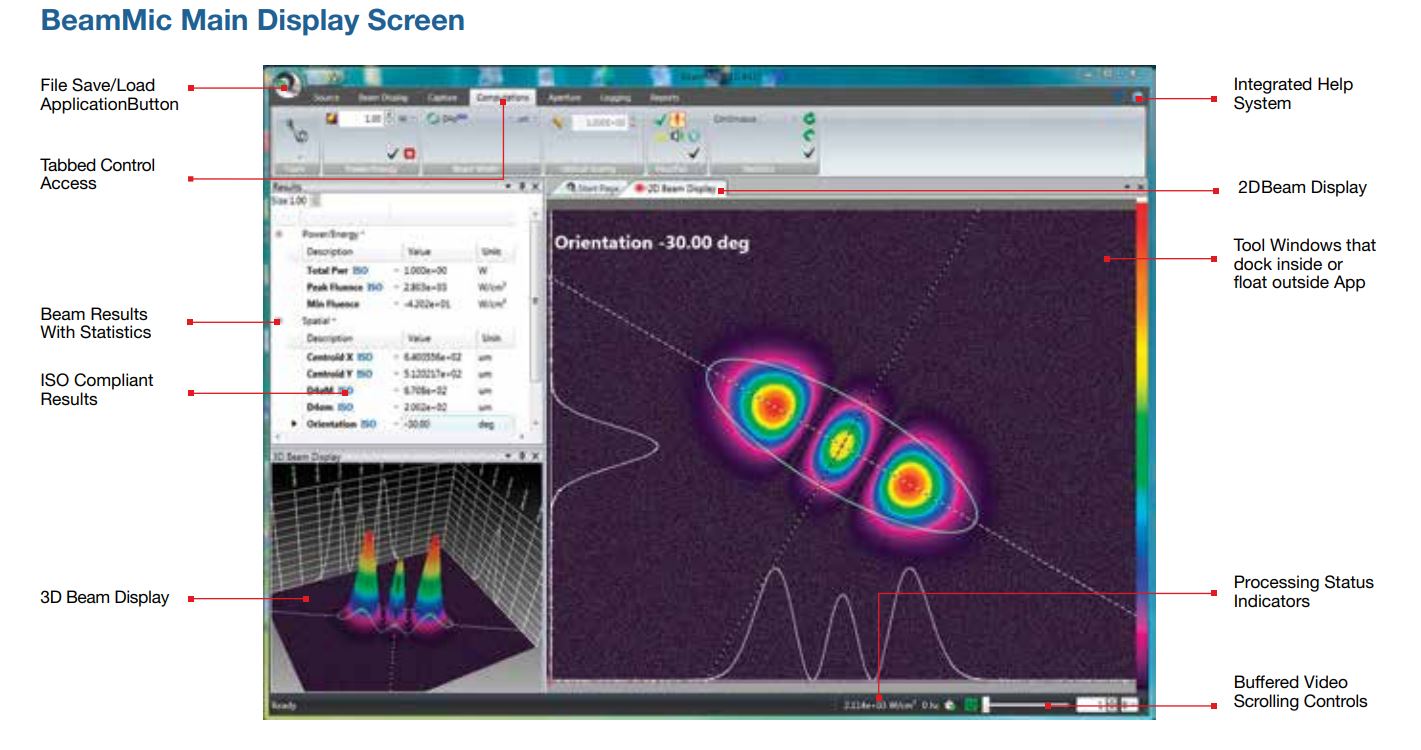Close the 3D Beam Display panel
Image resolution: width=1421 pixels, height=750 pixels.
[535, 456]
